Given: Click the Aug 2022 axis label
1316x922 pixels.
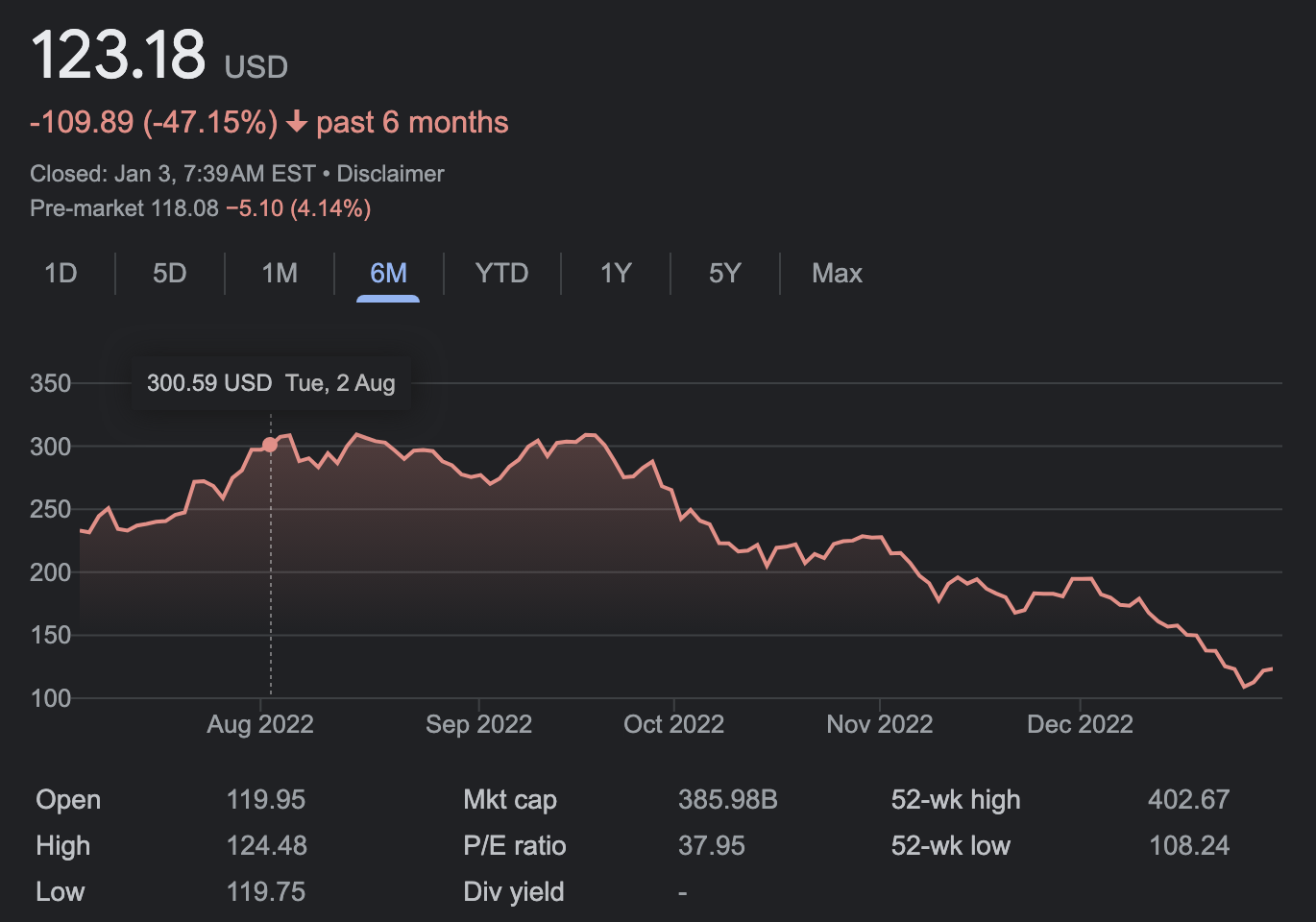Looking at the screenshot, I should pos(260,724).
